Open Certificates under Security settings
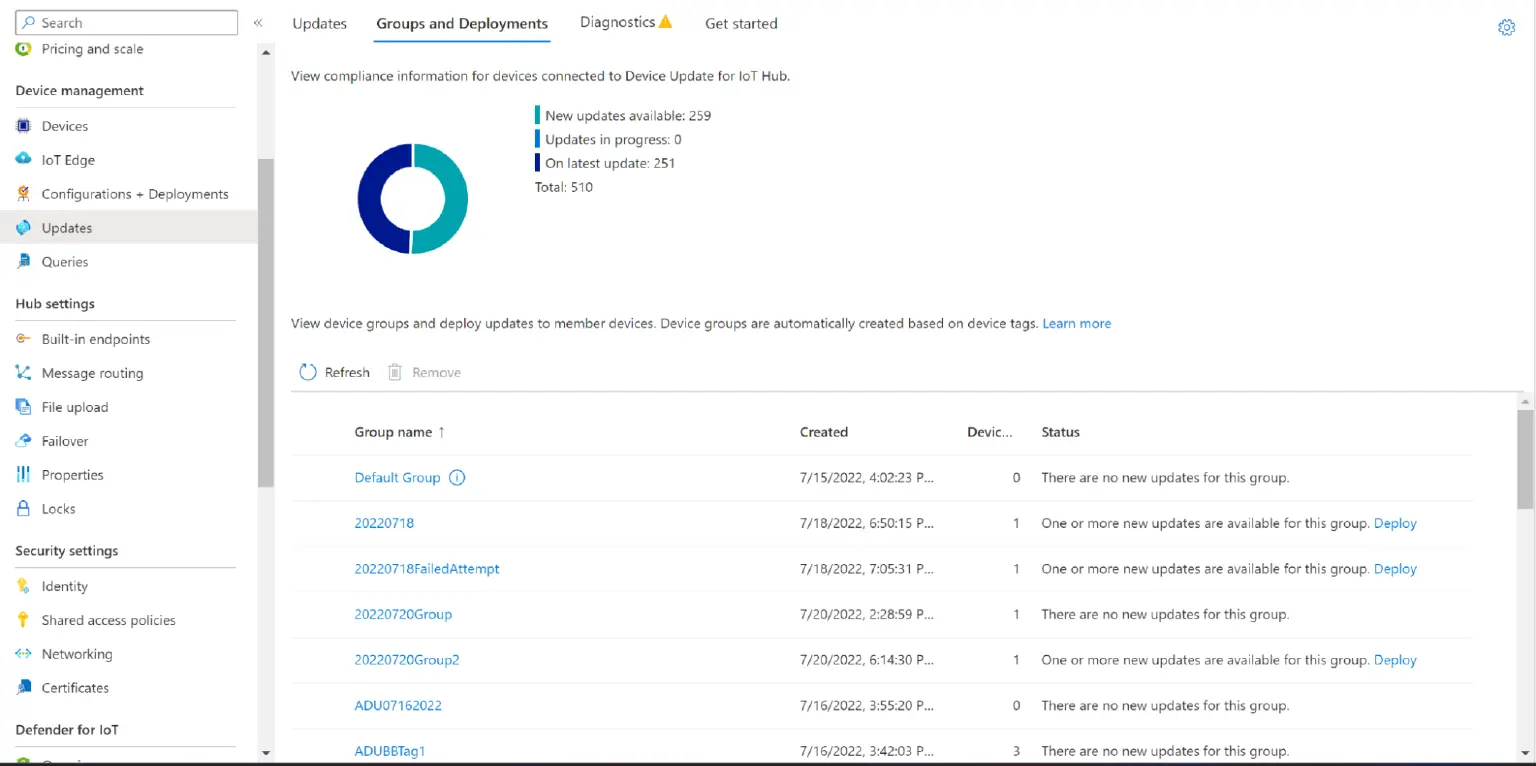 point(73,687)
